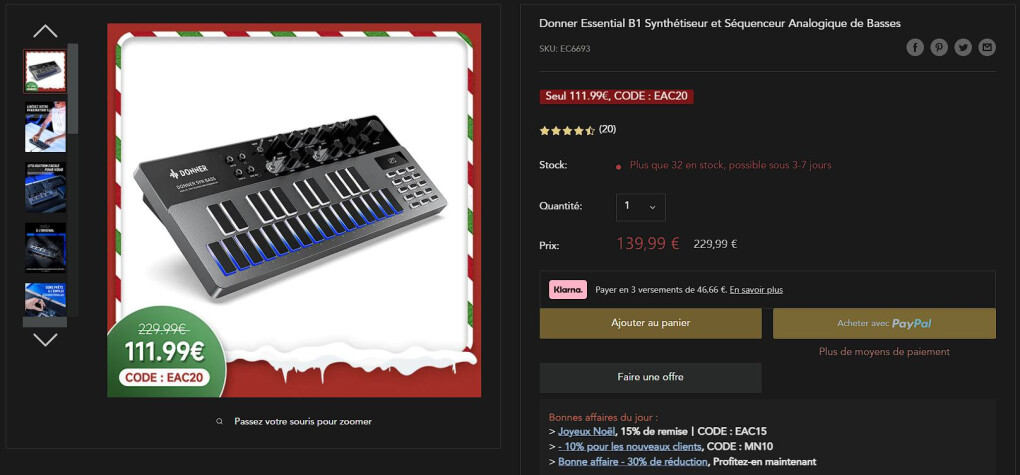Click the star rating review count
Screen dimensions: 1020x475
[607, 129]
